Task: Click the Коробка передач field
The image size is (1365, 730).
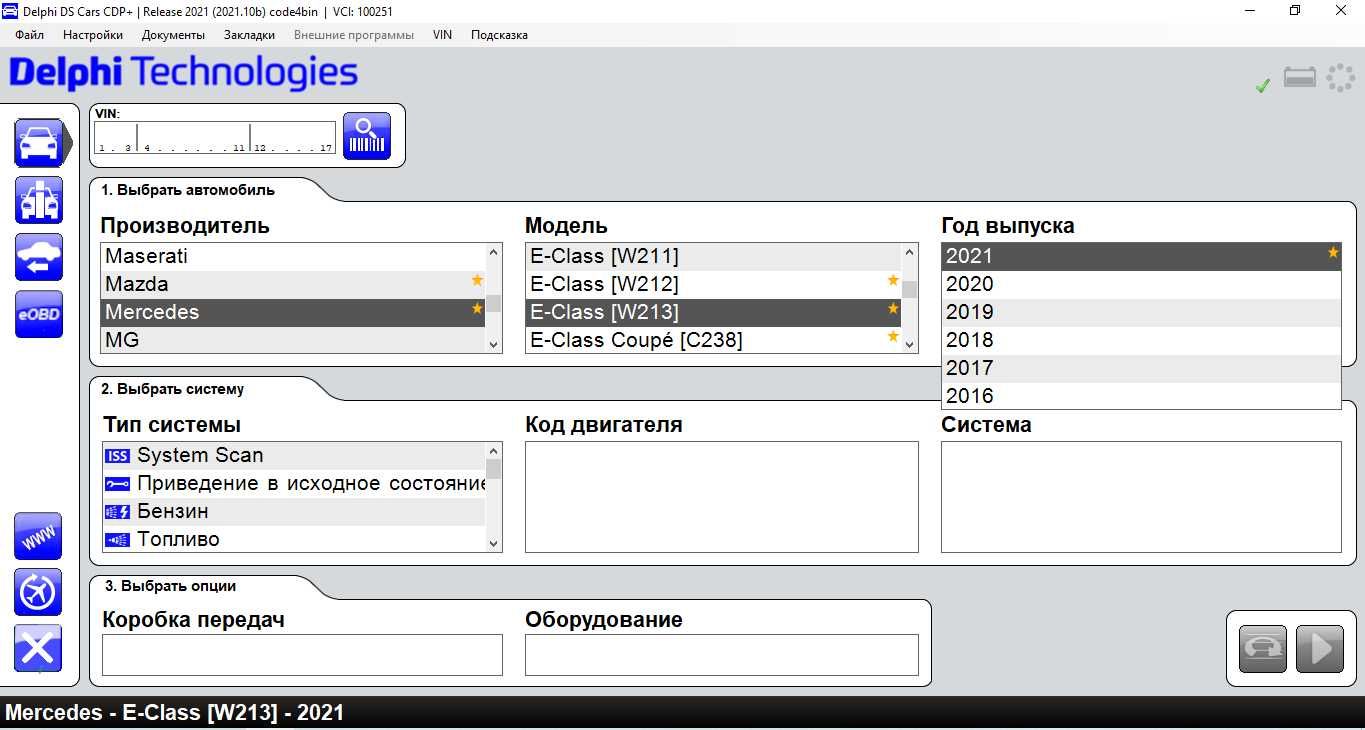Action: pyautogui.click(x=302, y=655)
